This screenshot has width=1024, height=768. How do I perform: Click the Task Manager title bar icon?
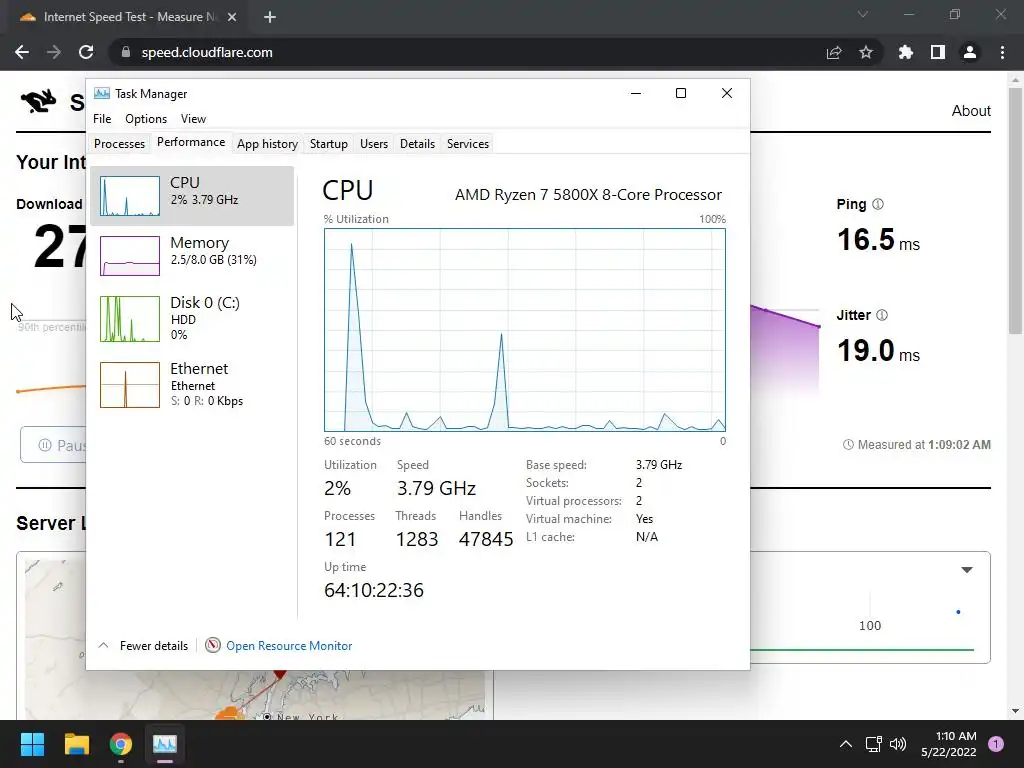[x=102, y=93]
